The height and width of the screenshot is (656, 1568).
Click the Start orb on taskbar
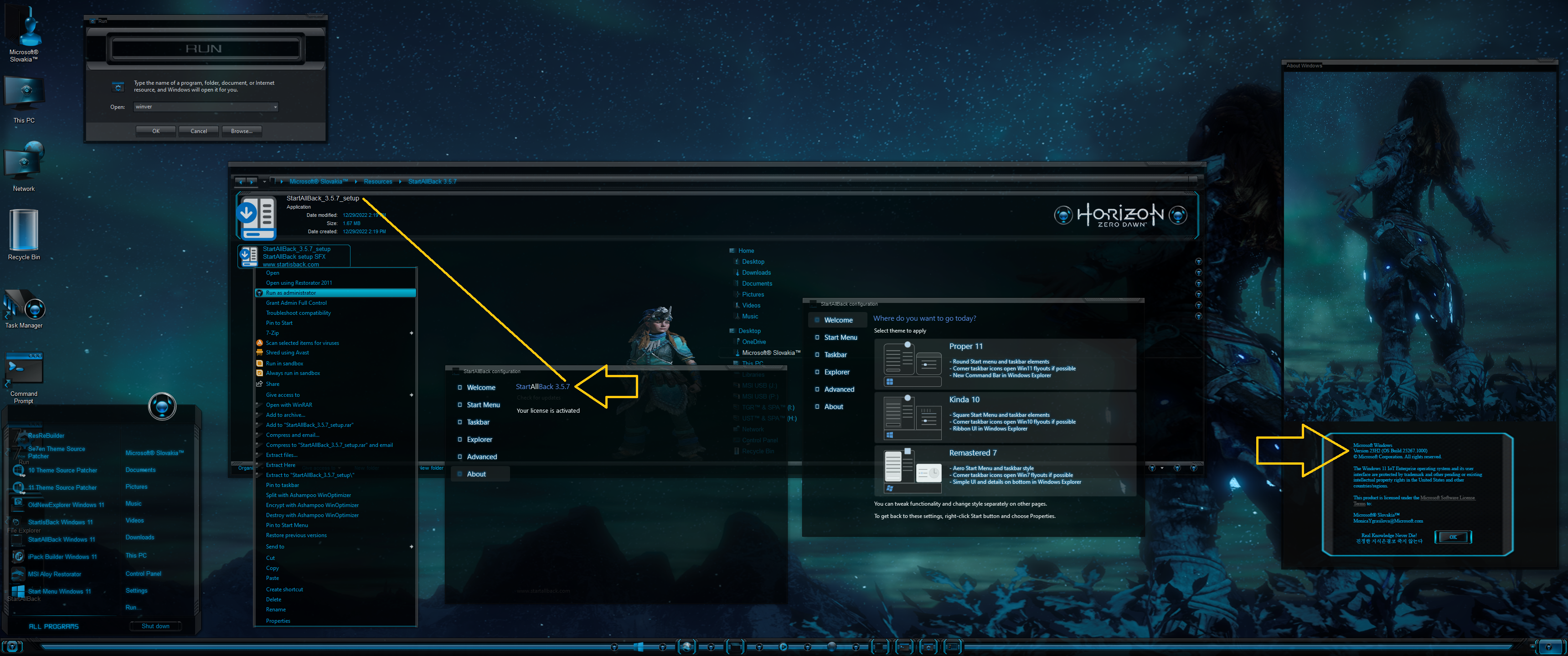pyautogui.click(x=12, y=647)
